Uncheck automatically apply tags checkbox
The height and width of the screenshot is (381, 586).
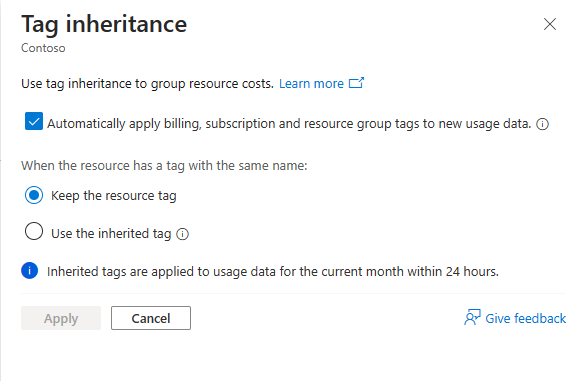tap(34, 122)
